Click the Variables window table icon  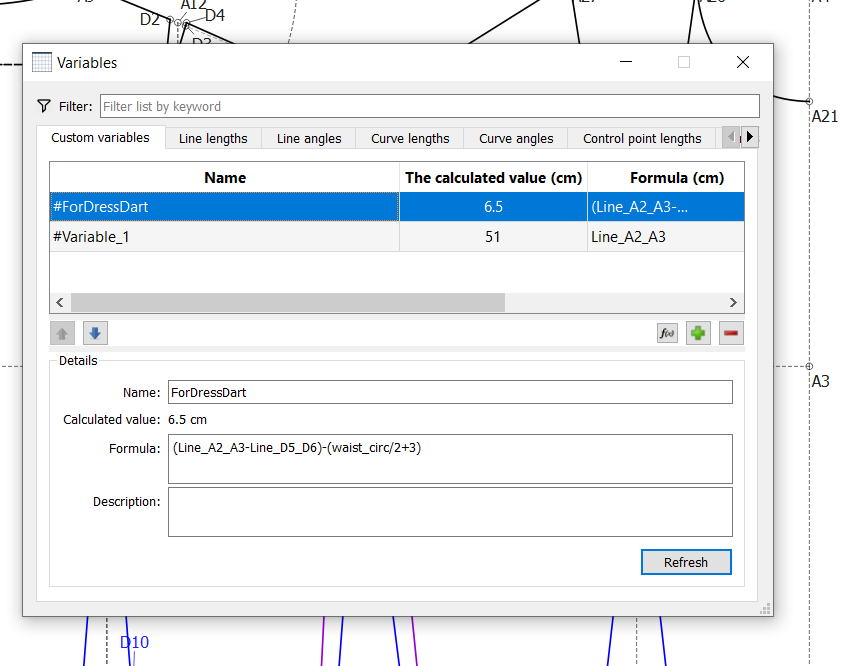coord(41,62)
